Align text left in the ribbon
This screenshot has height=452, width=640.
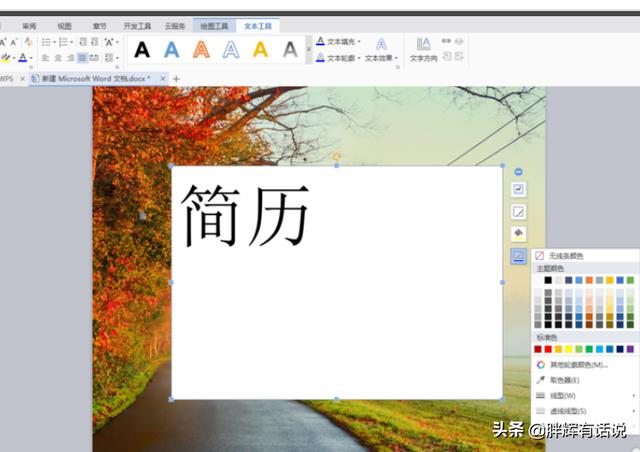coord(46,58)
